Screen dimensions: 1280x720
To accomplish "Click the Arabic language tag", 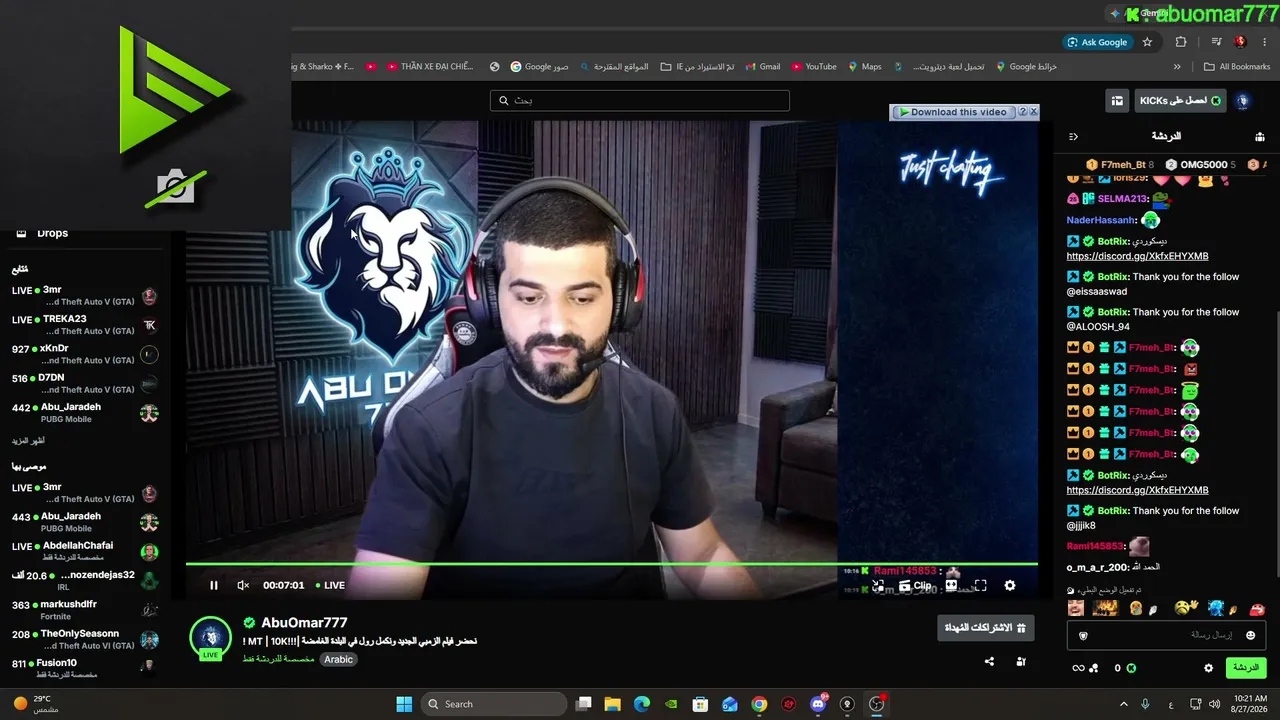I will (x=338, y=659).
